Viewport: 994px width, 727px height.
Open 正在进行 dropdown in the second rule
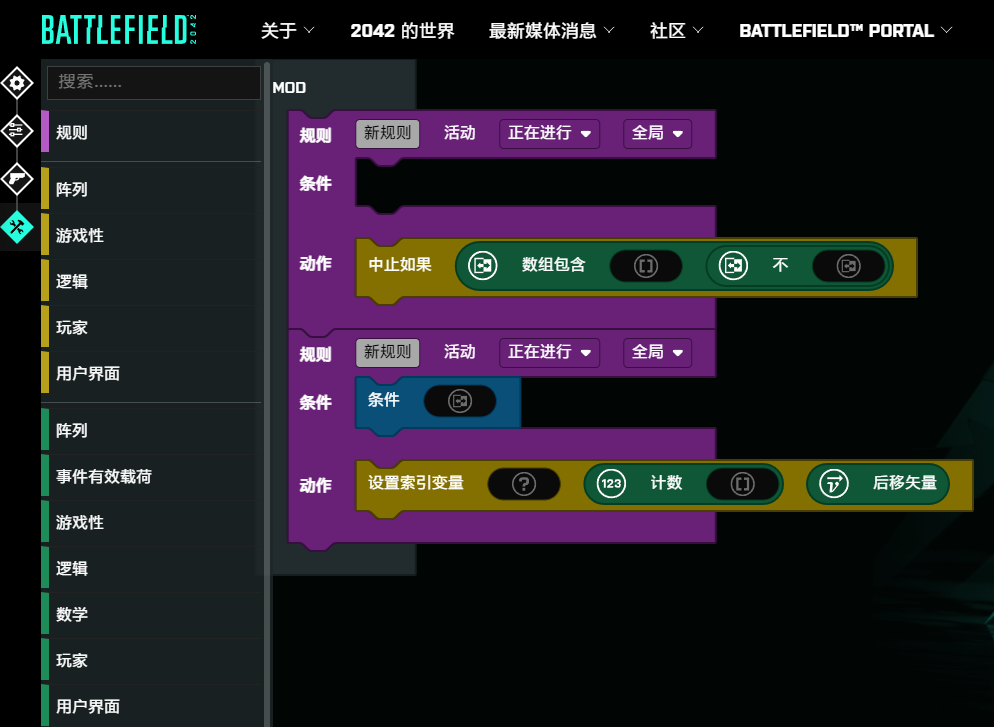coord(549,352)
